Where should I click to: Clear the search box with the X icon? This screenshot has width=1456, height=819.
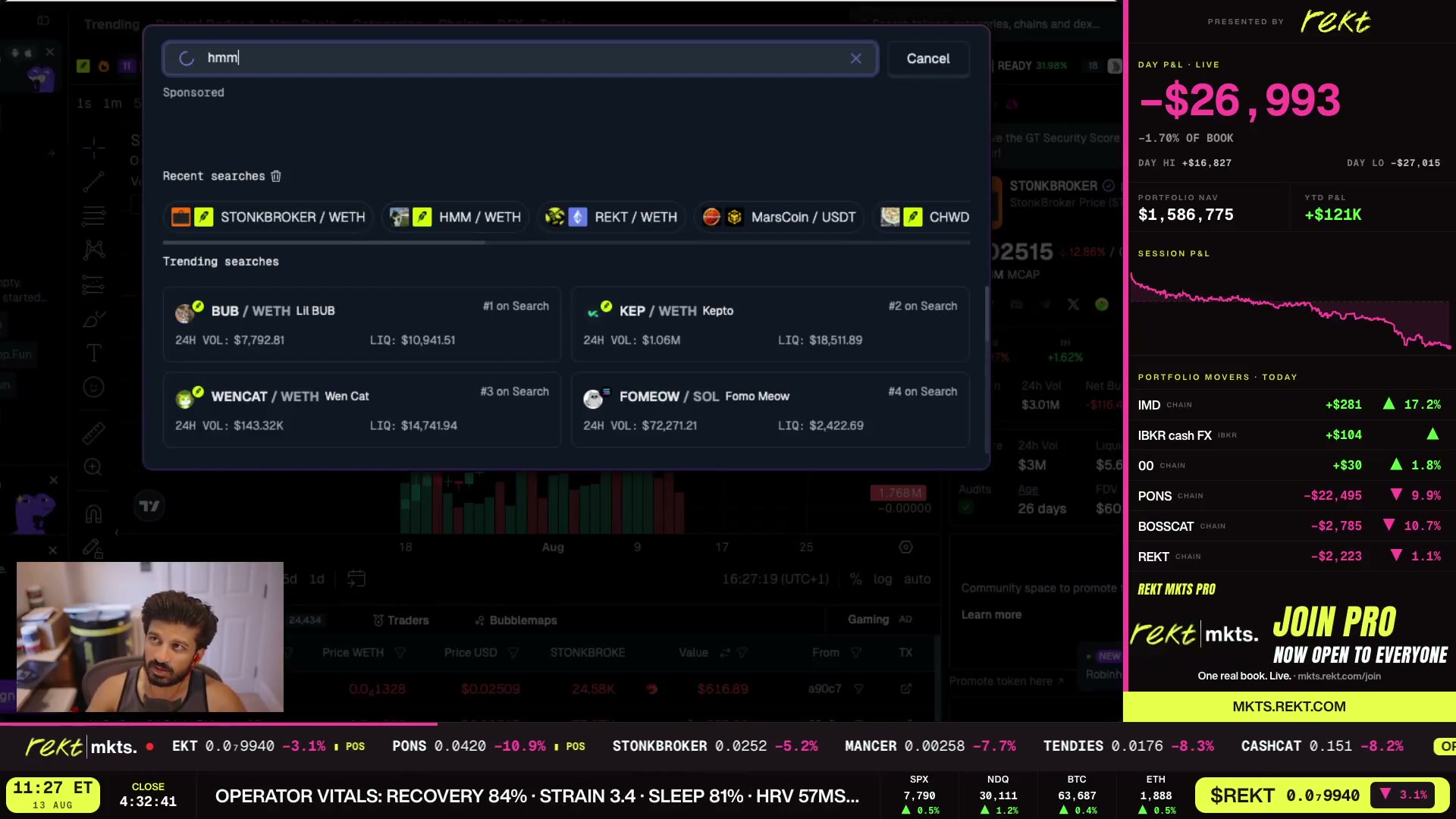coord(855,58)
